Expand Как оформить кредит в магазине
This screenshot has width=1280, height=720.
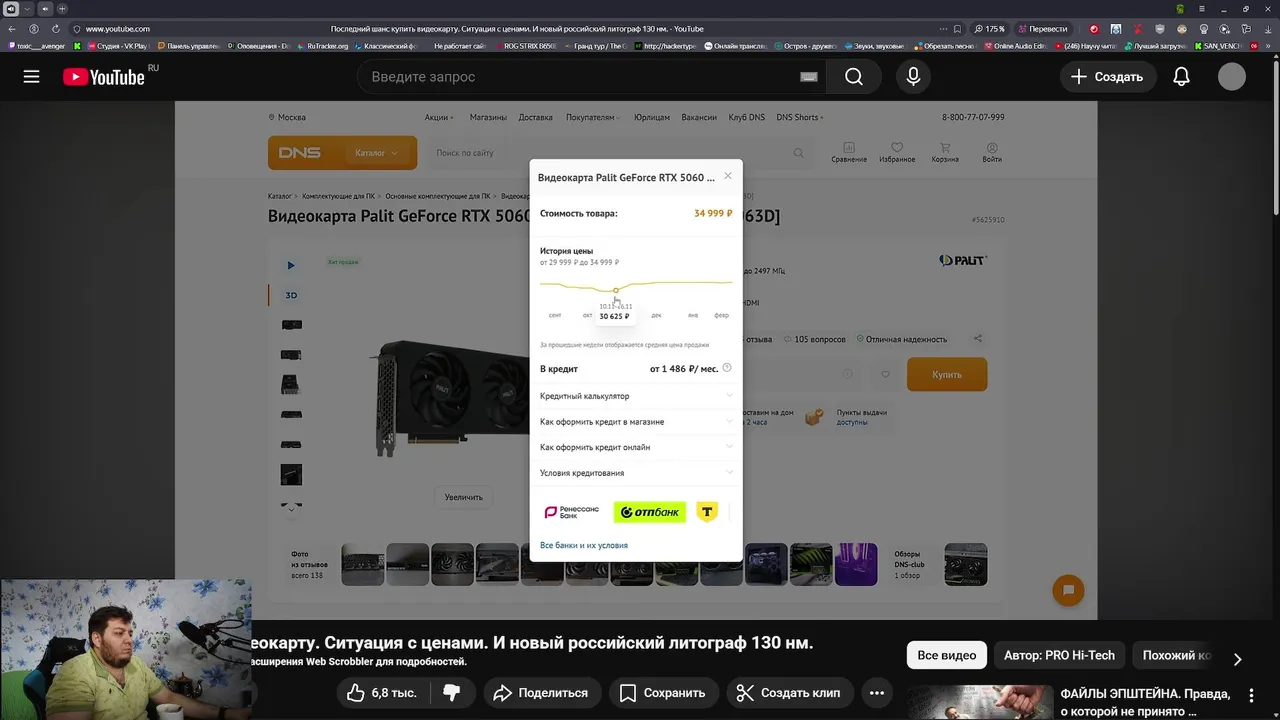[x=636, y=422]
